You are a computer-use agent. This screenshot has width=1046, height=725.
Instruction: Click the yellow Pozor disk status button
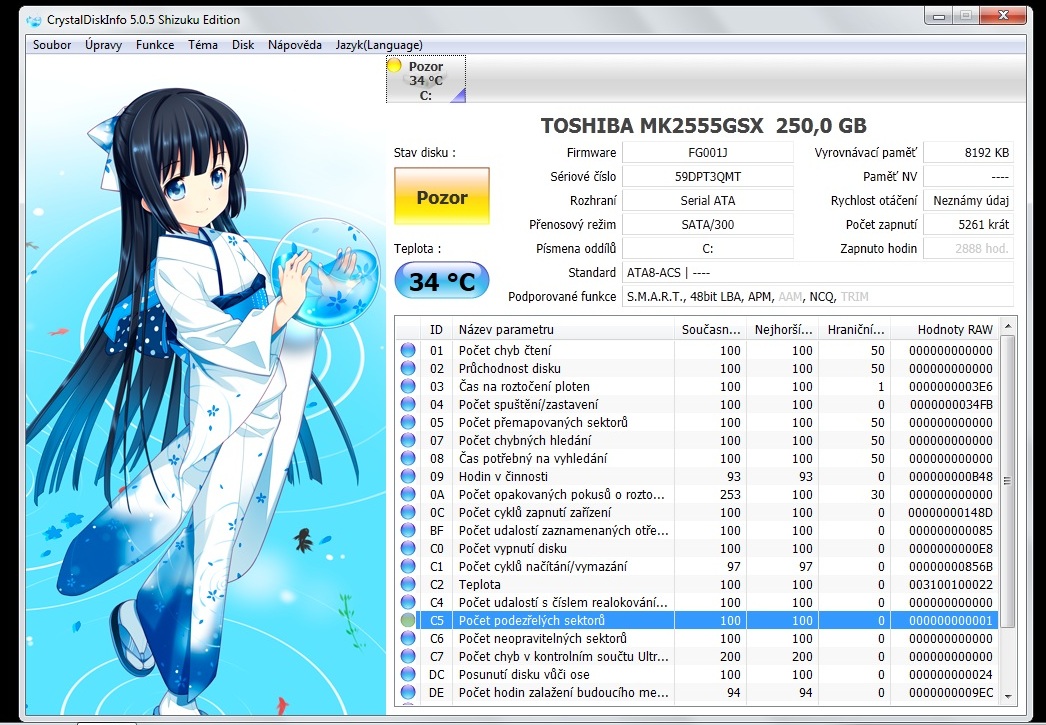pos(442,196)
